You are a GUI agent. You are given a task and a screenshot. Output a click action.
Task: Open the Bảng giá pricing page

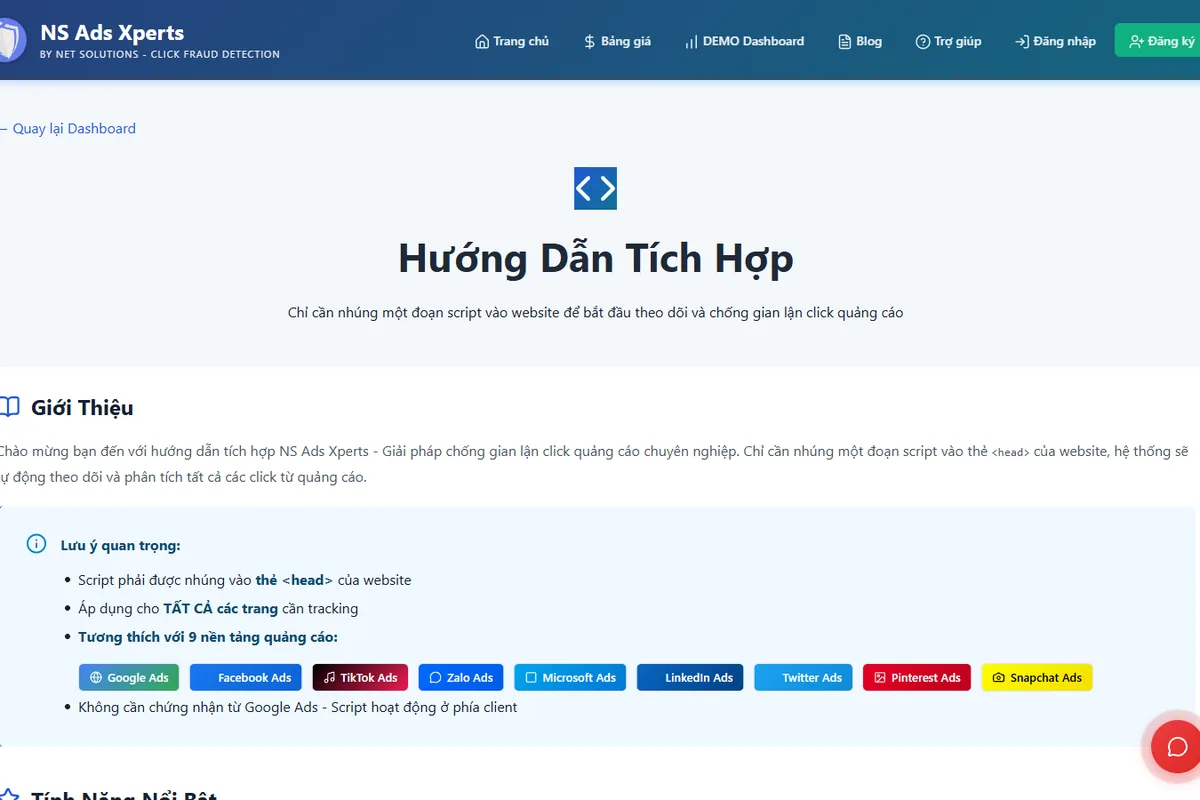(x=617, y=41)
